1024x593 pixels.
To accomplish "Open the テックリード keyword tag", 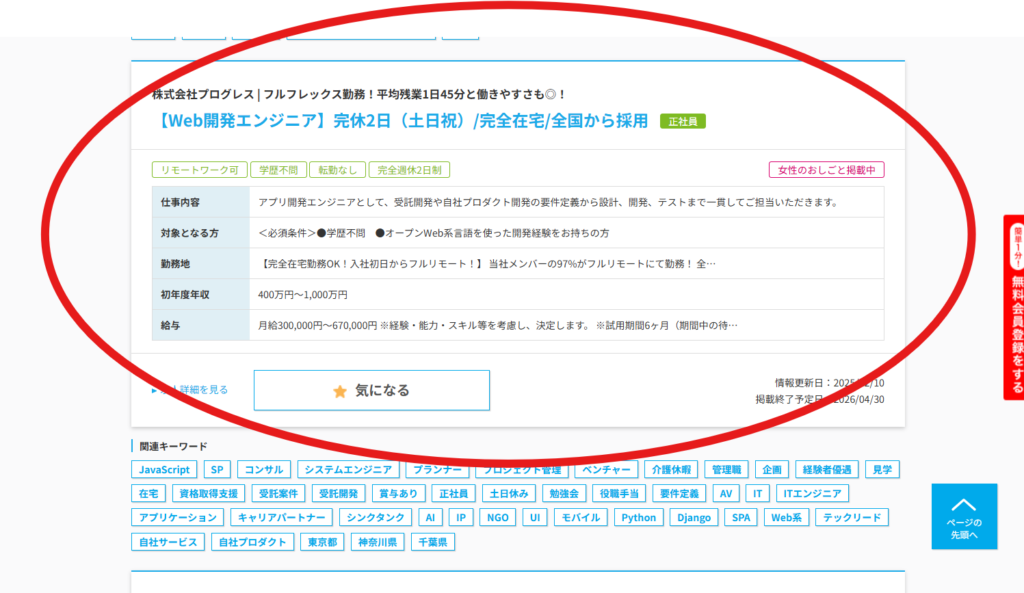I will (852, 518).
